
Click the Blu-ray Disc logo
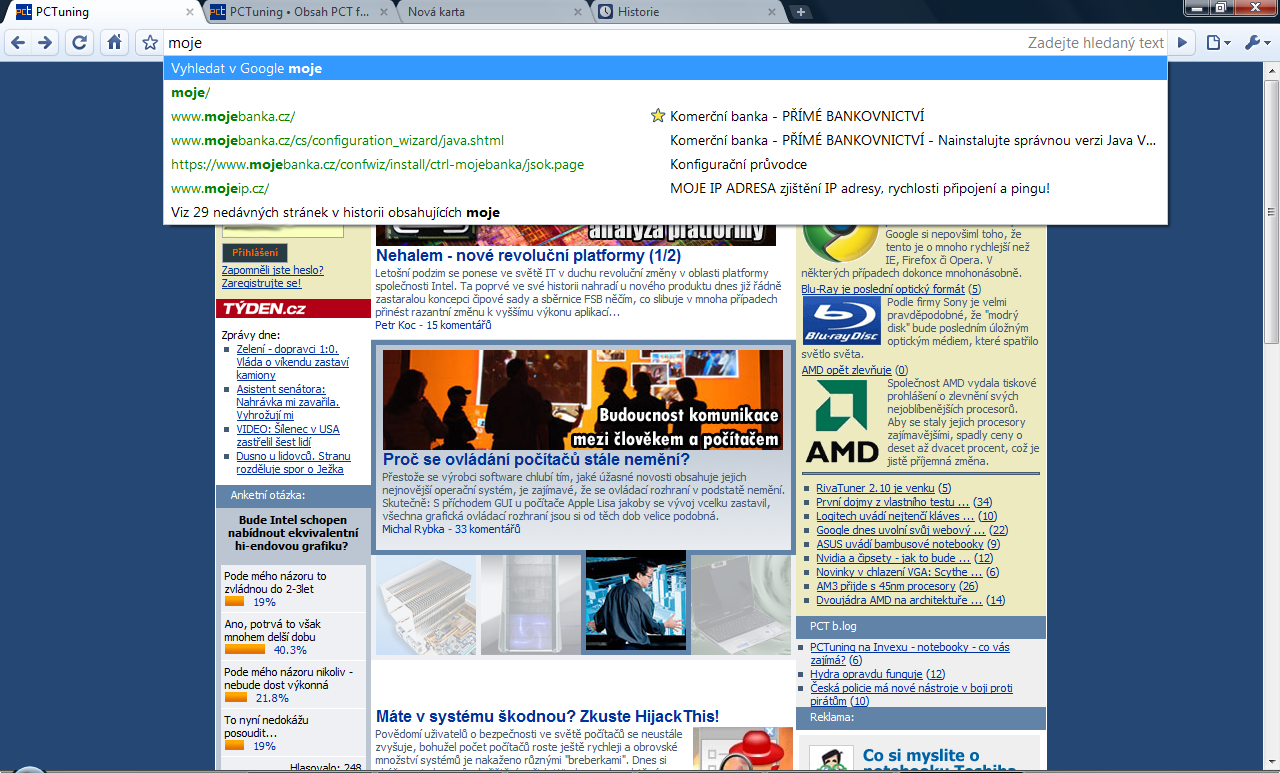842,322
